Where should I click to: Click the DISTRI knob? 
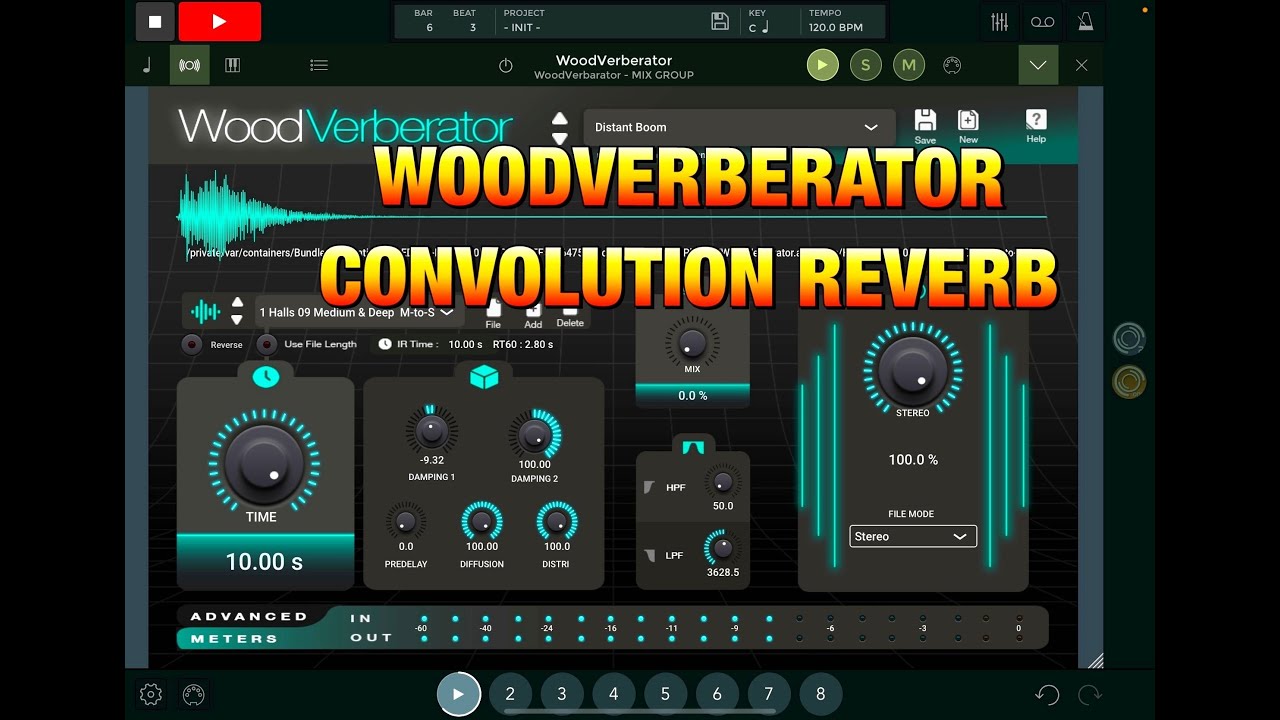556,521
